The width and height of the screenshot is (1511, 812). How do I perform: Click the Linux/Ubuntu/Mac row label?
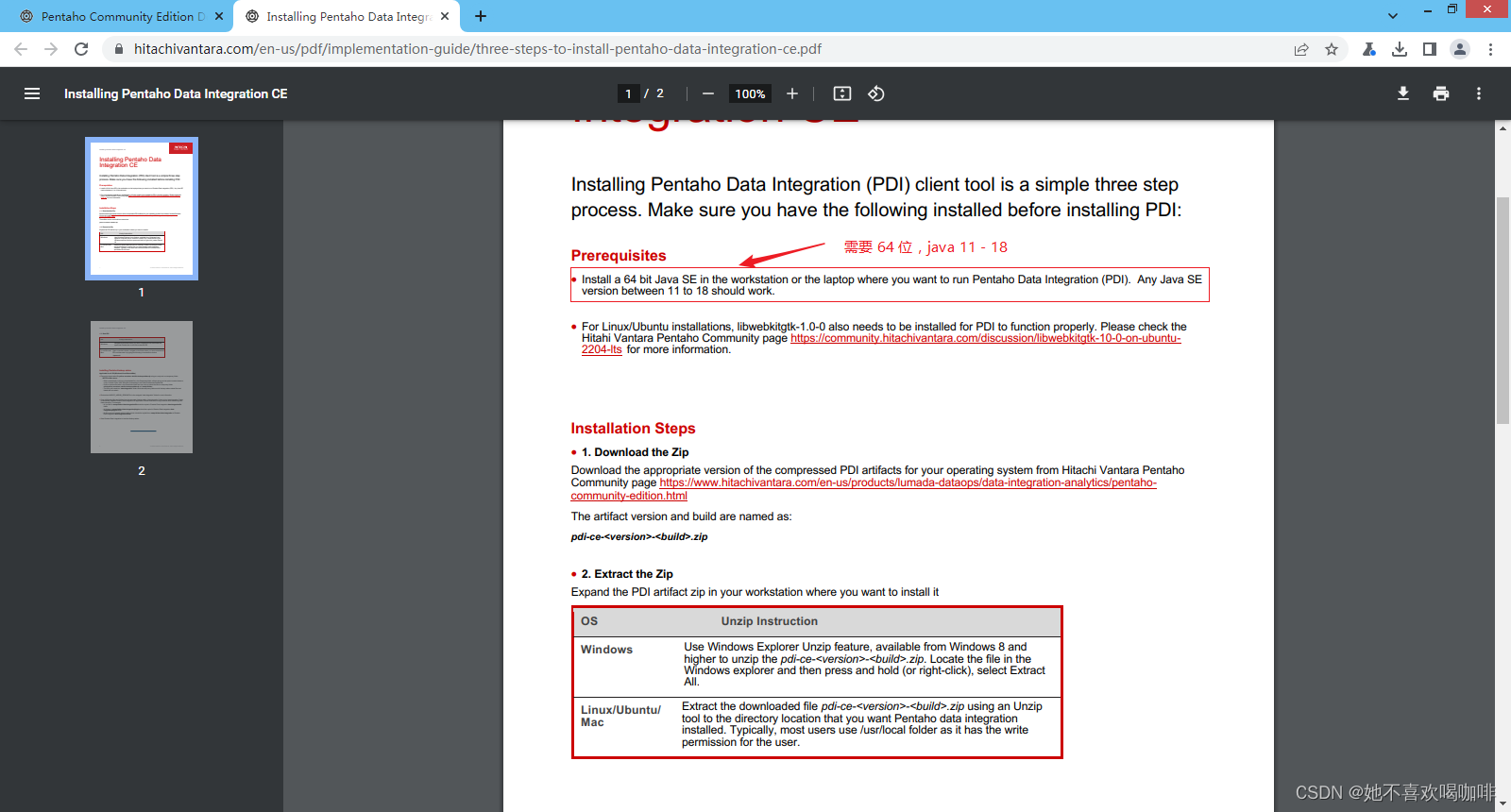(620, 716)
